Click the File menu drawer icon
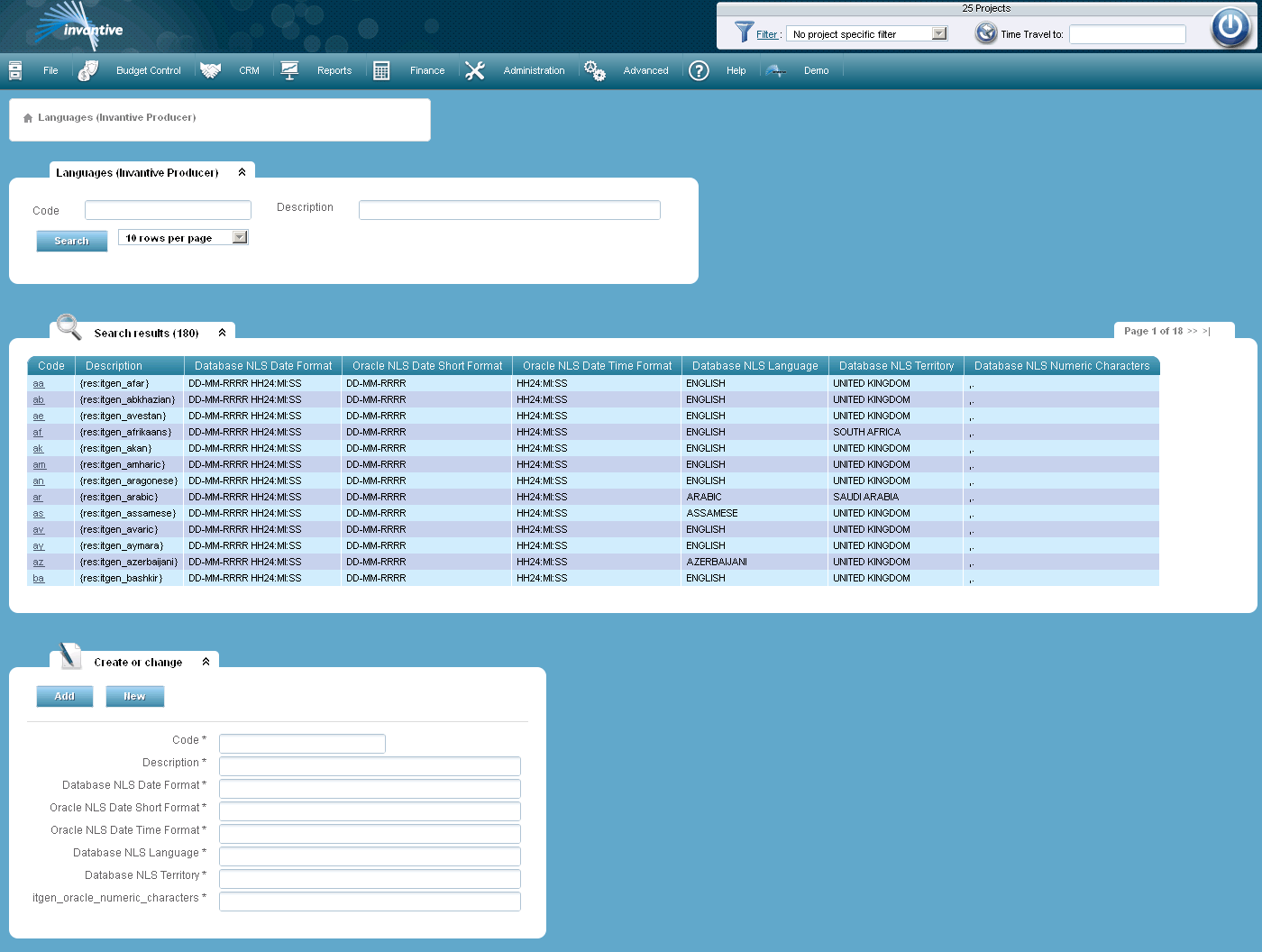Screen dimensions: 1262x952 15,70
